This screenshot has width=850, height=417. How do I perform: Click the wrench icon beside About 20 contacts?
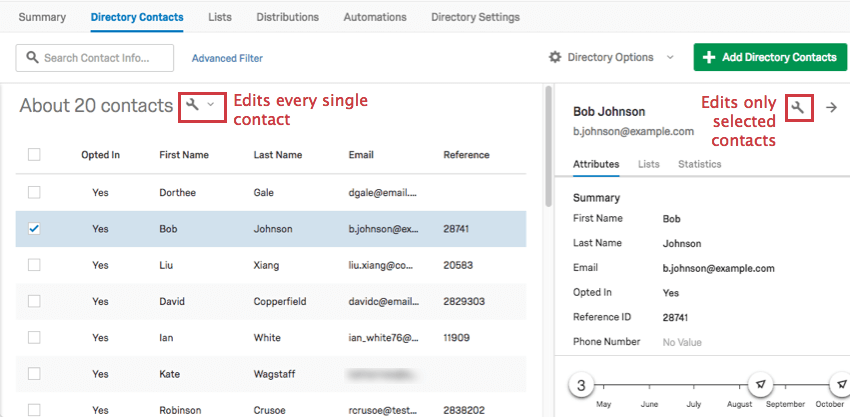pos(192,104)
